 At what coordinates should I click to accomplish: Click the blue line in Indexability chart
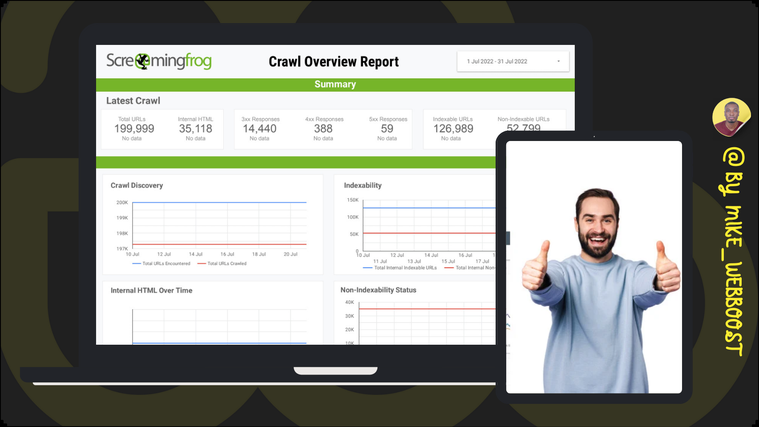(429, 208)
